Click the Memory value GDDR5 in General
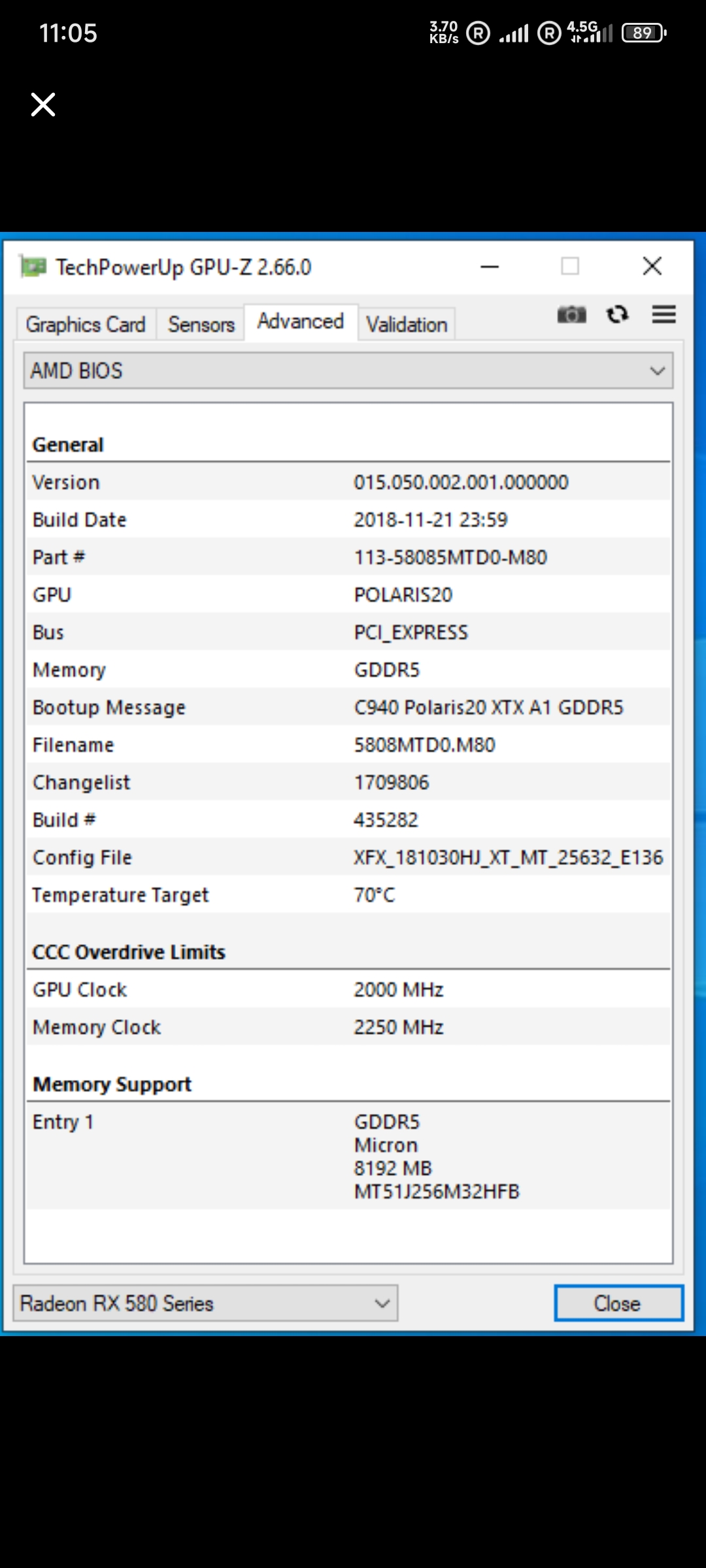This screenshot has height=1568, width=706. coord(387,670)
